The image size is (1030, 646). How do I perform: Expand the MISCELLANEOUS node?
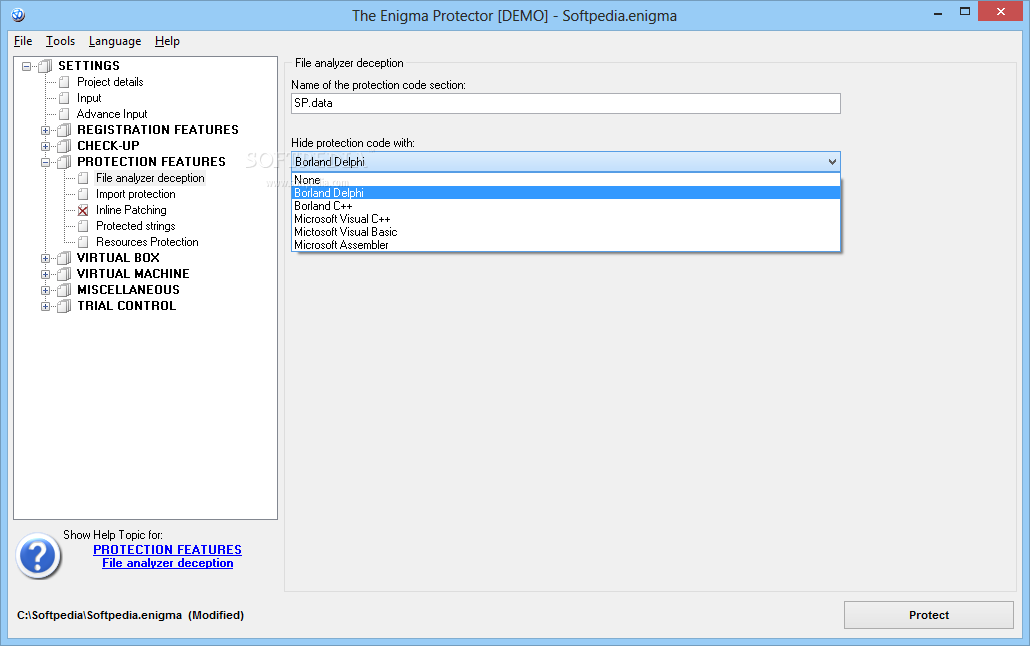(x=45, y=290)
